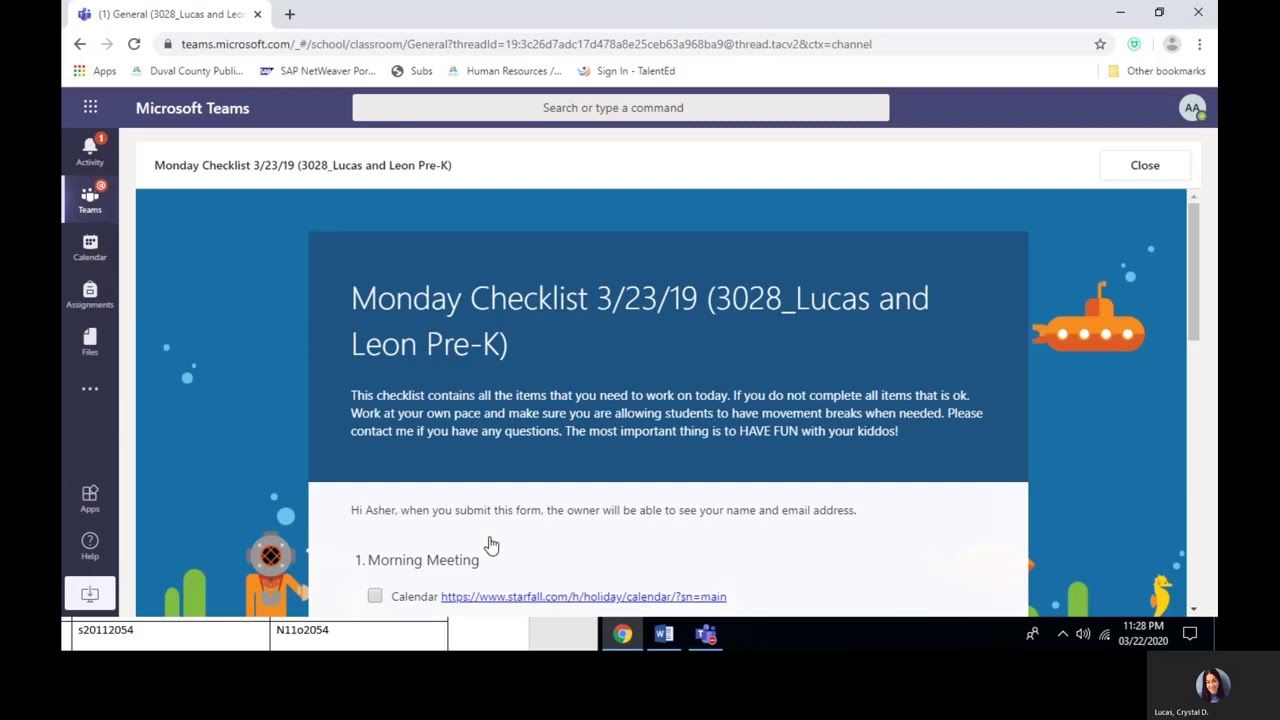The width and height of the screenshot is (1280, 720).
Task: Open Apps bookmark shortcut
Action: click(x=95, y=71)
